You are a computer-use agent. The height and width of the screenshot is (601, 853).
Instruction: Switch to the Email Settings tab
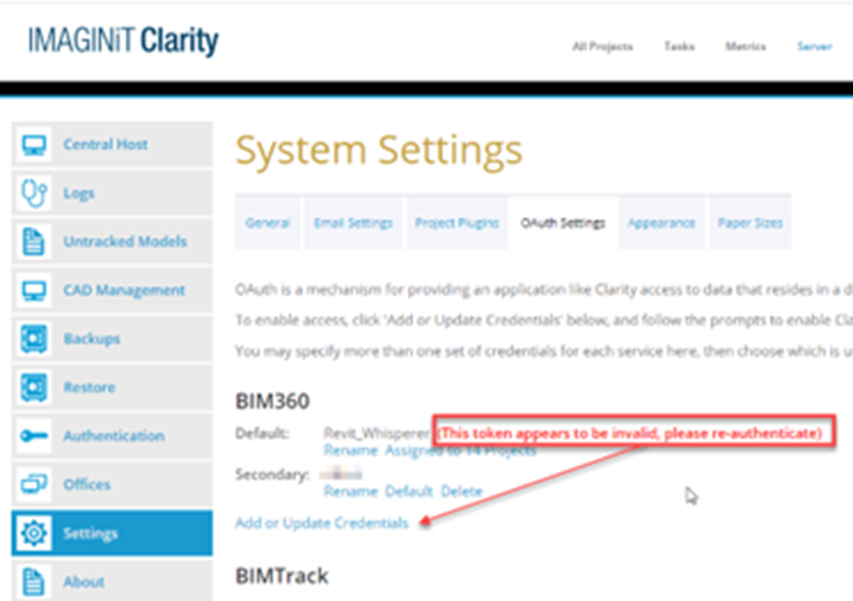click(353, 223)
